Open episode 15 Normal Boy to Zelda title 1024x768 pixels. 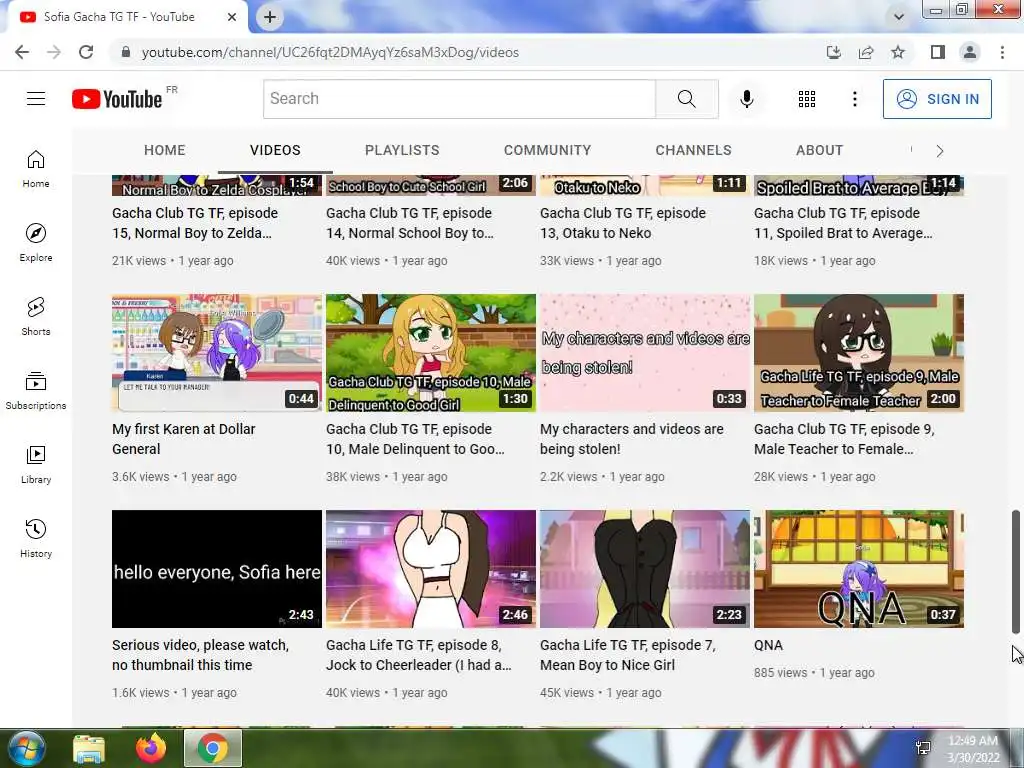[x=195, y=223]
